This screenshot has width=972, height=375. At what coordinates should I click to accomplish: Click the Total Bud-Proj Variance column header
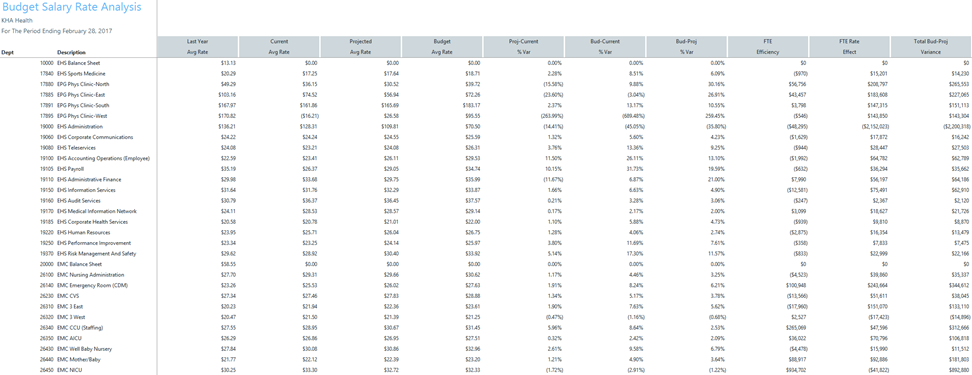pyautogui.click(x=931, y=46)
